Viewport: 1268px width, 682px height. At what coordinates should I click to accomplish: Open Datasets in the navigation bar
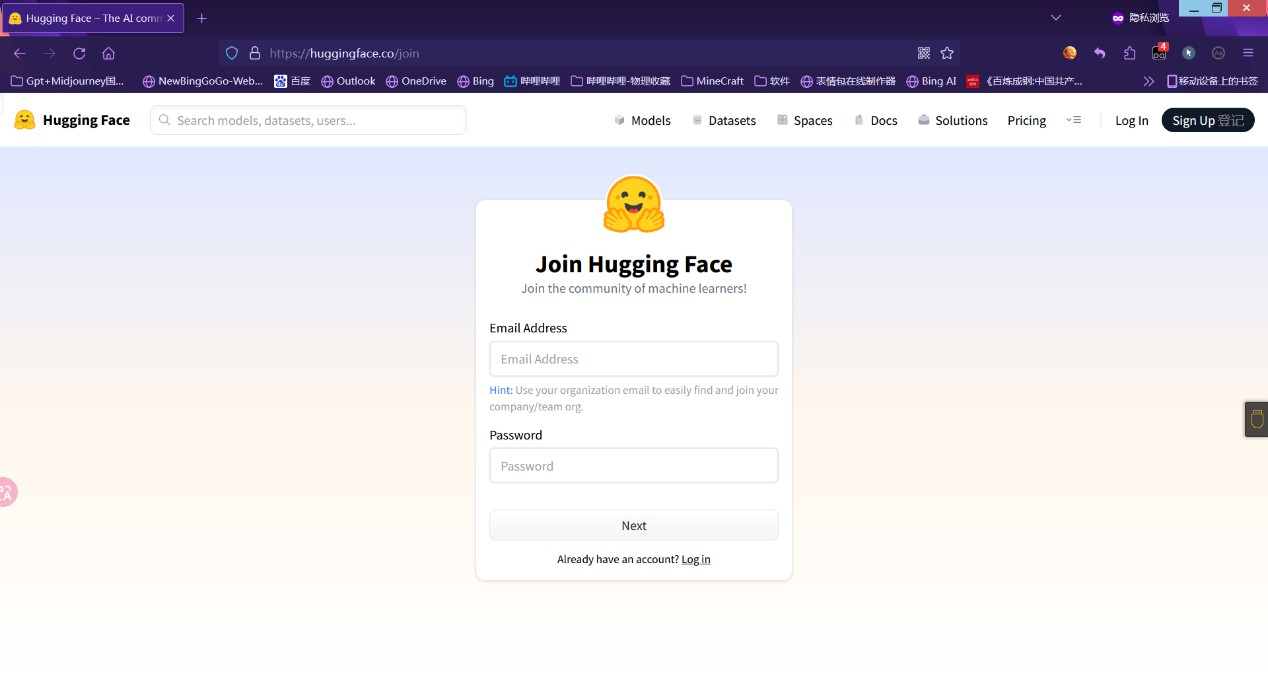point(724,120)
